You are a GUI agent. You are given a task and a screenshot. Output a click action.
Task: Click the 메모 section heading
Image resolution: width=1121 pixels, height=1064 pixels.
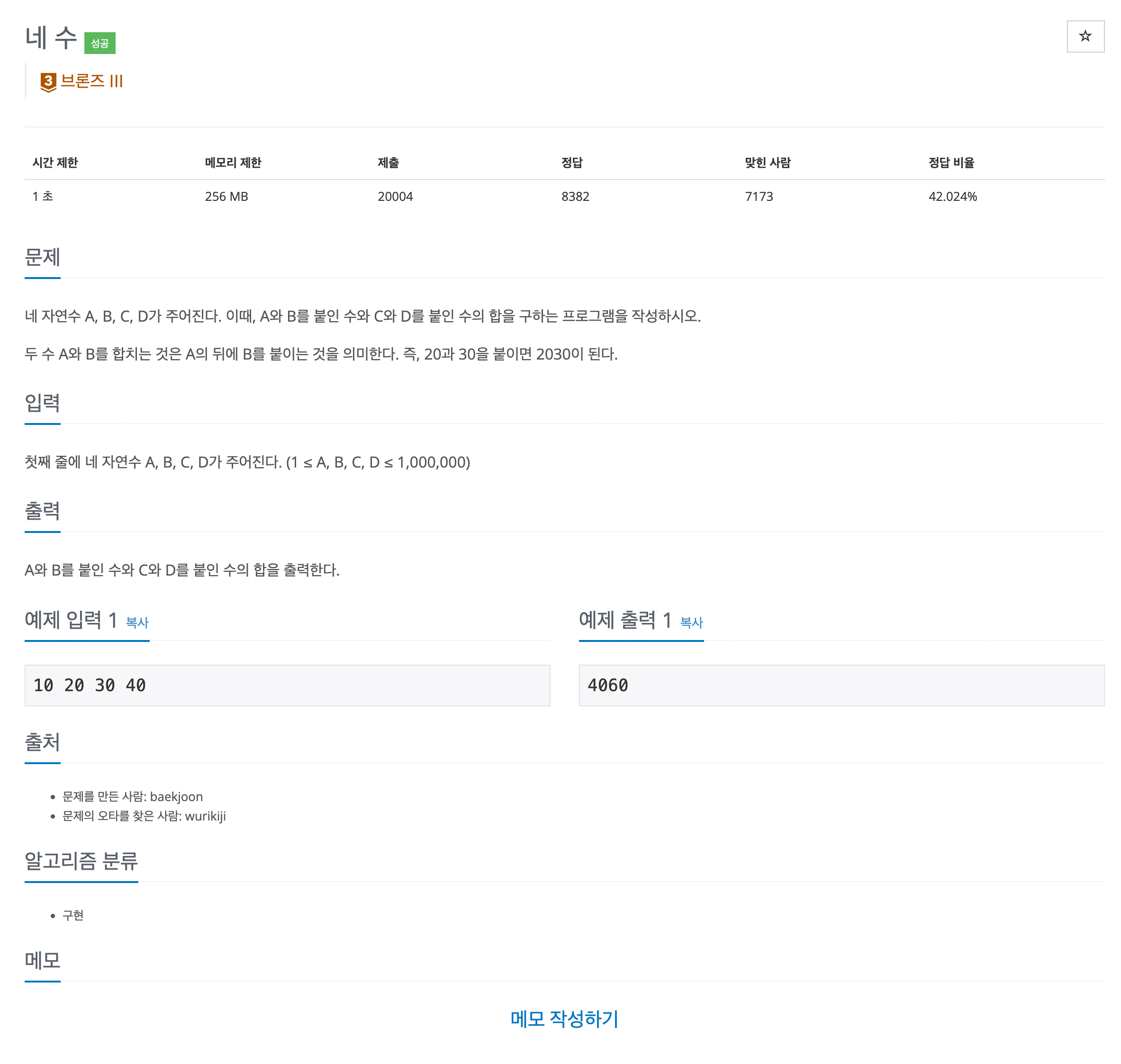42,960
